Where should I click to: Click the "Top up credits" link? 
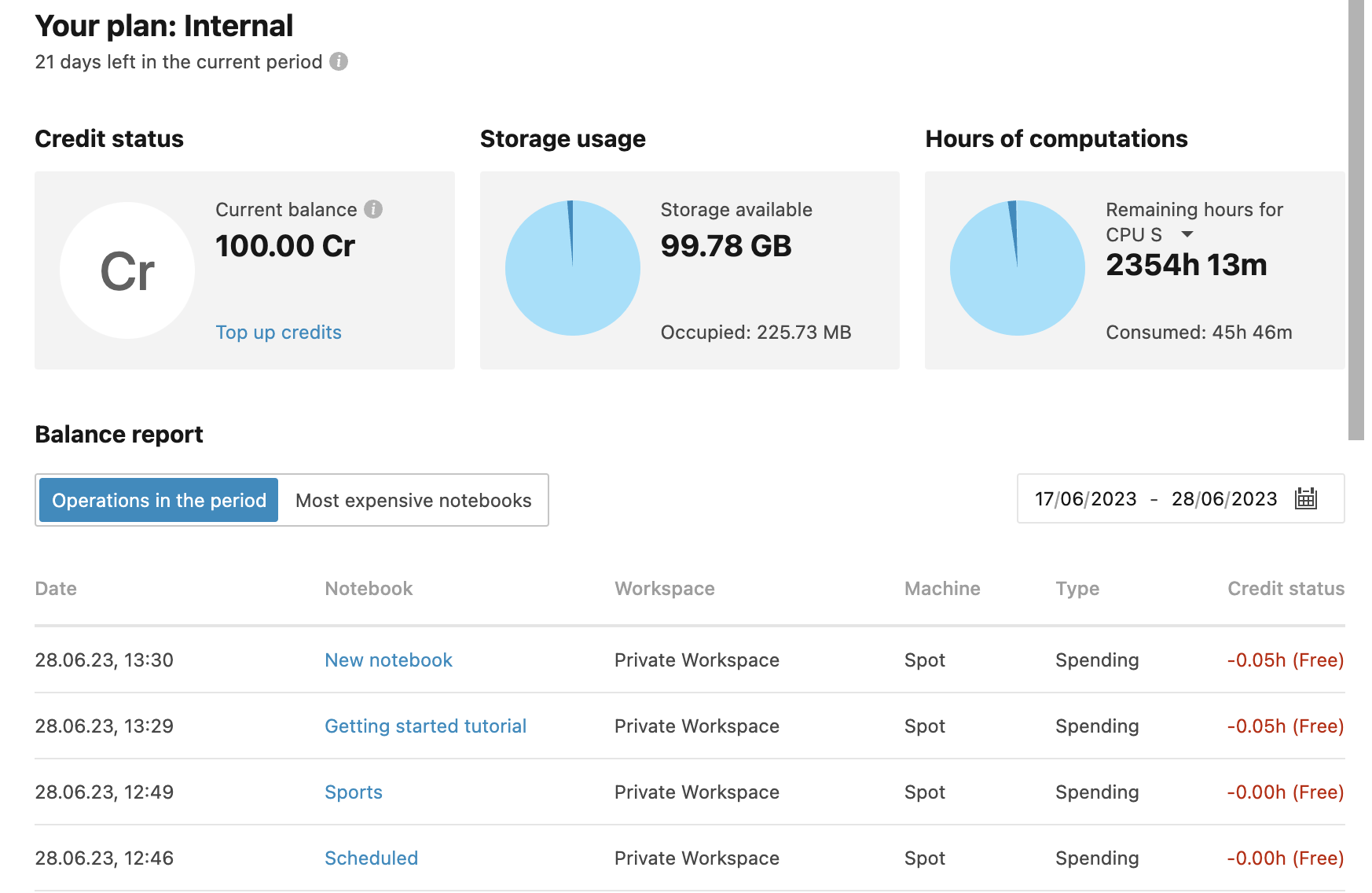278,332
